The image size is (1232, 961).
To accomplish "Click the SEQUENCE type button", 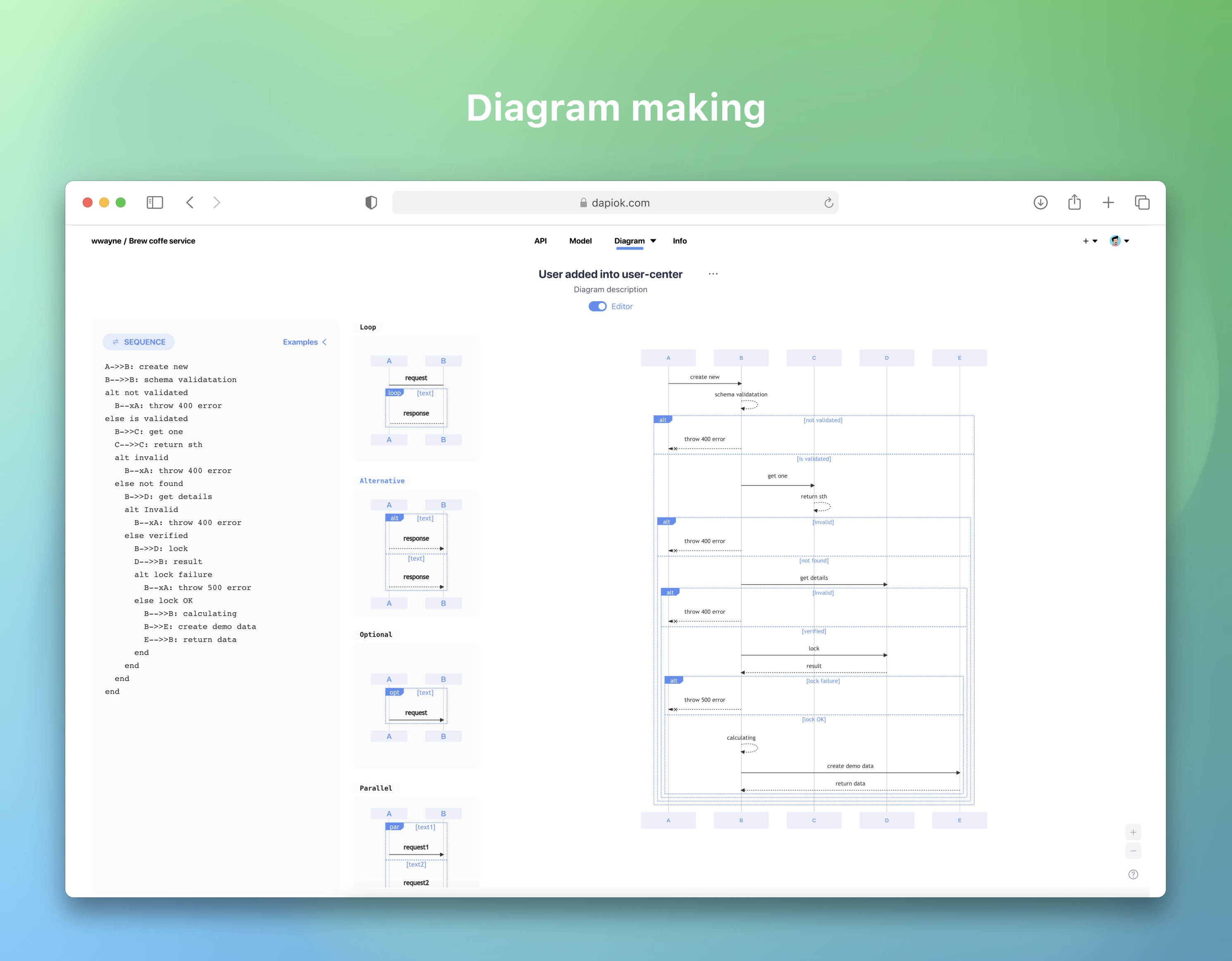I will 139,343.
